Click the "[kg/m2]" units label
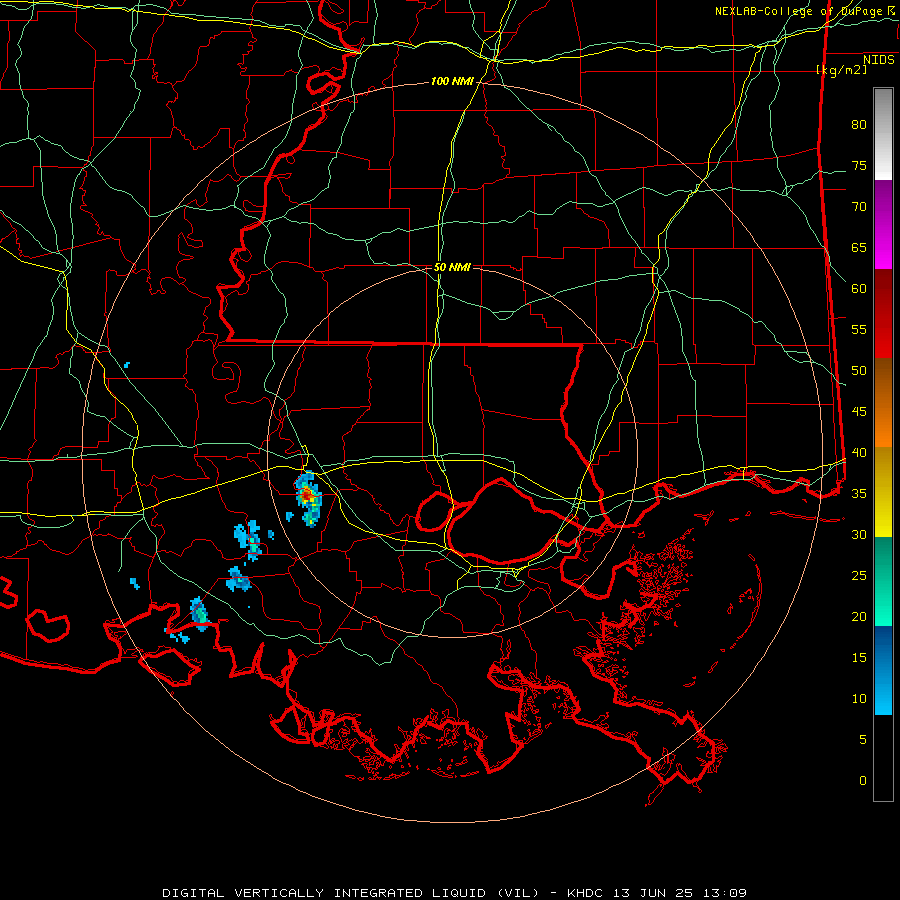Screen dimensions: 900x900 click(x=842, y=70)
